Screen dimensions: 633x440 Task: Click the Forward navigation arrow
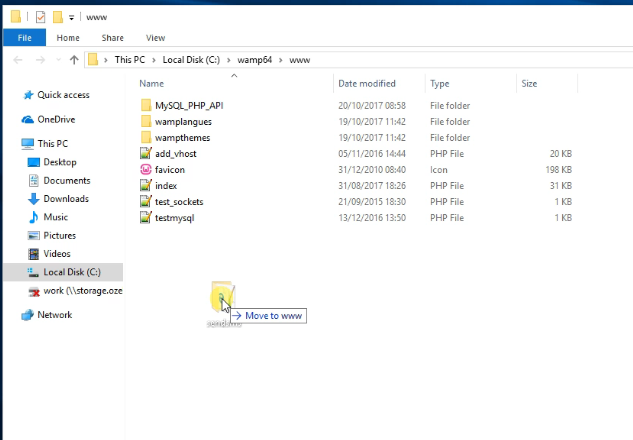coord(40,60)
